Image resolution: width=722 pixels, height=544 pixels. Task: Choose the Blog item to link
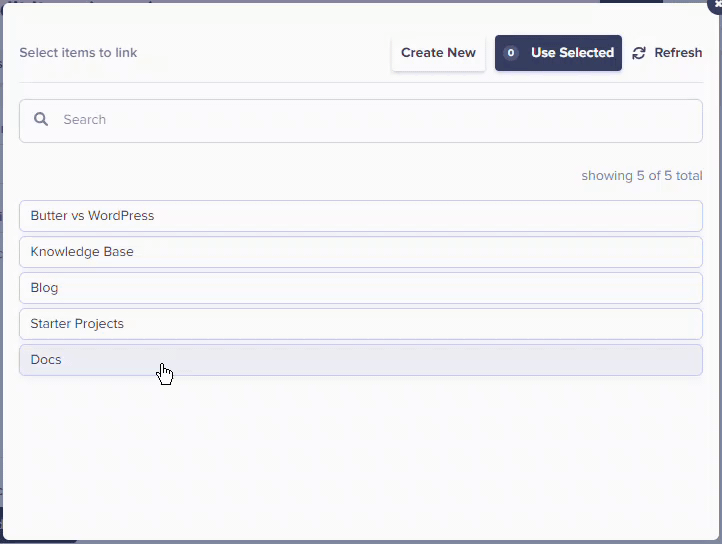pyautogui.click(x=361, y=288)
